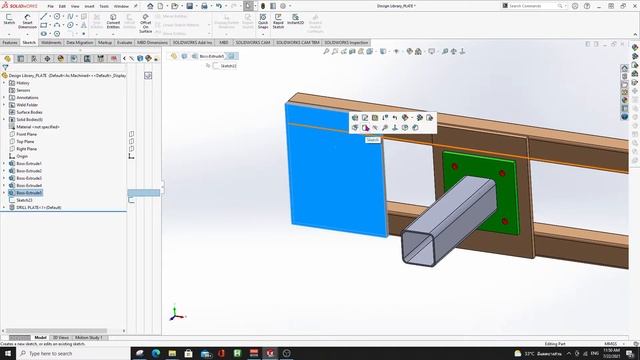This screenshot has width=640, height=360.
Task: Toggle Rapid Sketch mode
Action: tap(278, 21)
